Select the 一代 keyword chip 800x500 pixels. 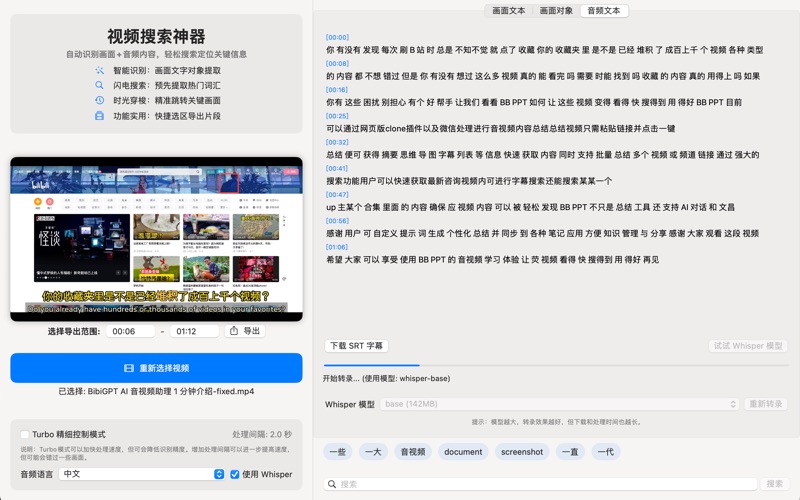click(606, 452)
